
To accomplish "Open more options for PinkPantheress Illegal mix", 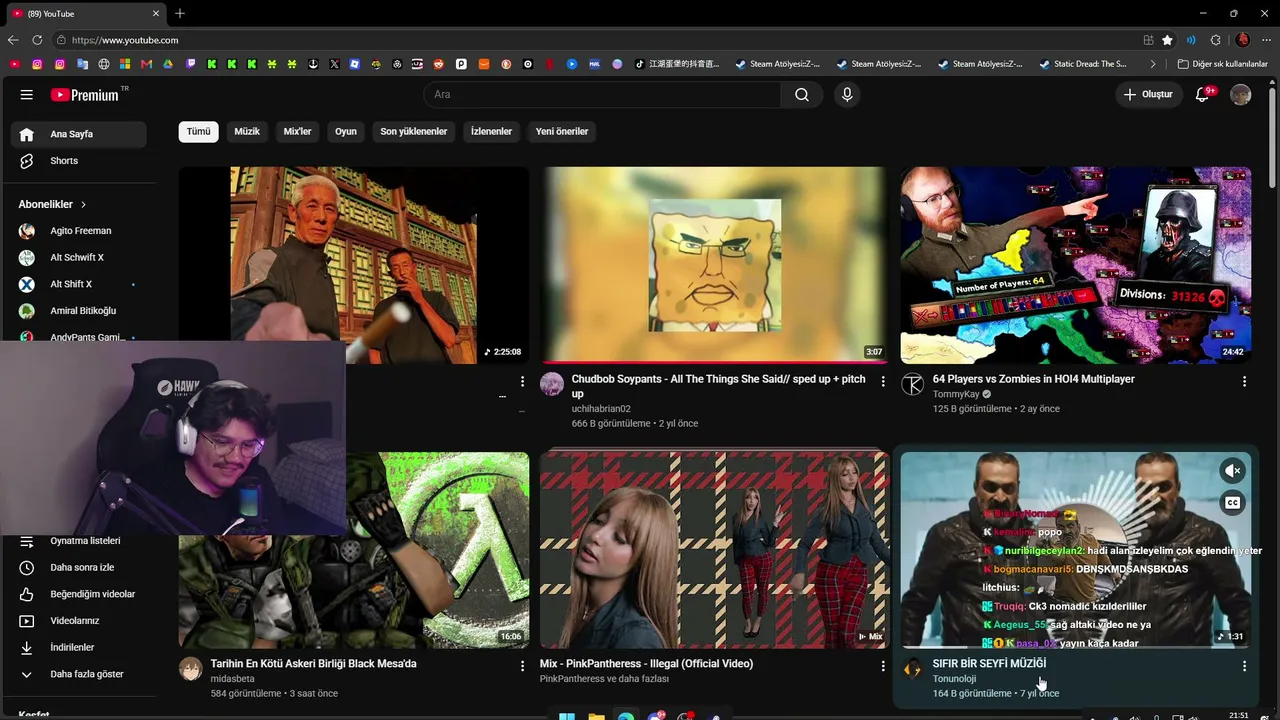I will click(882, 665).
